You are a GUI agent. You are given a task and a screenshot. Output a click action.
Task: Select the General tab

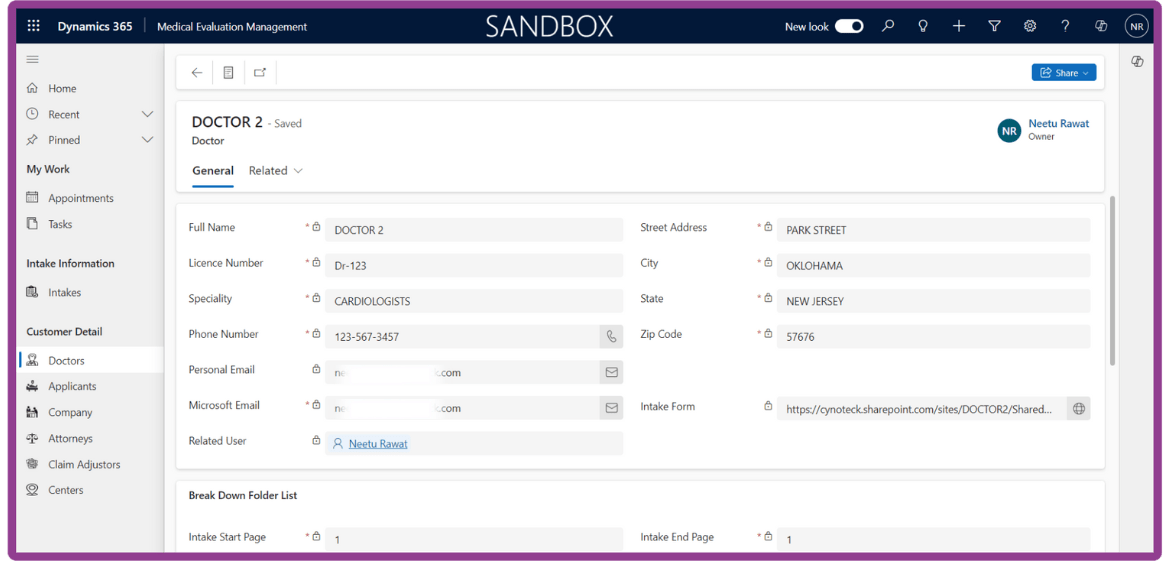tap(213, 171)
